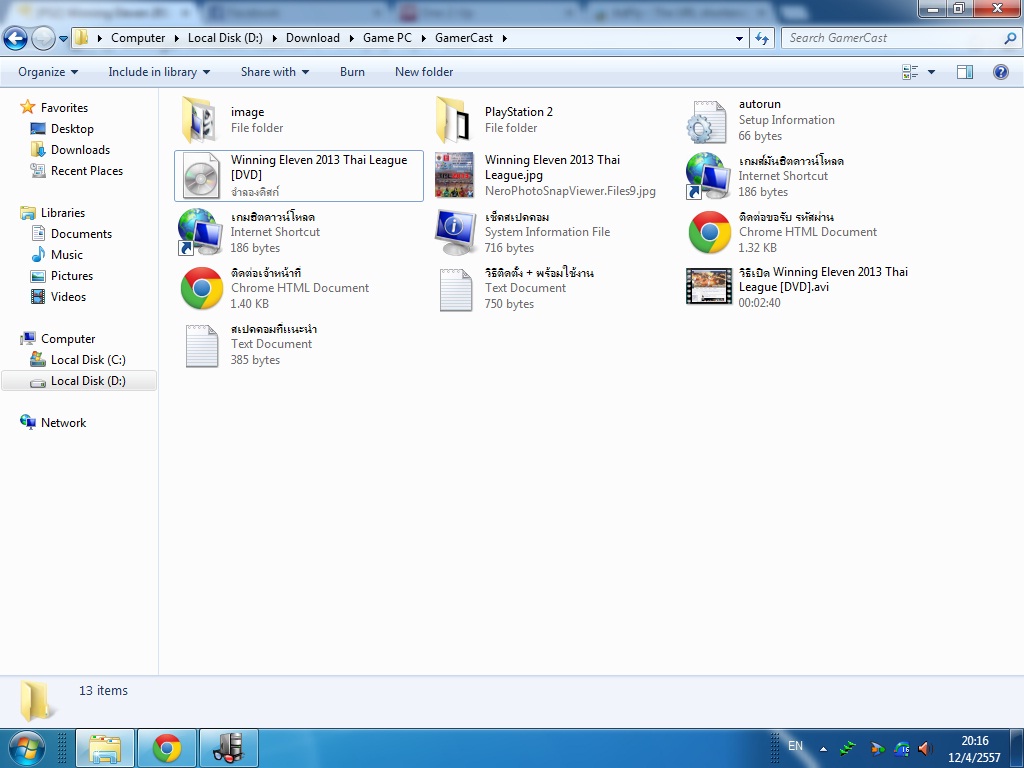
Task: Create a New folder
Action: 424,72
